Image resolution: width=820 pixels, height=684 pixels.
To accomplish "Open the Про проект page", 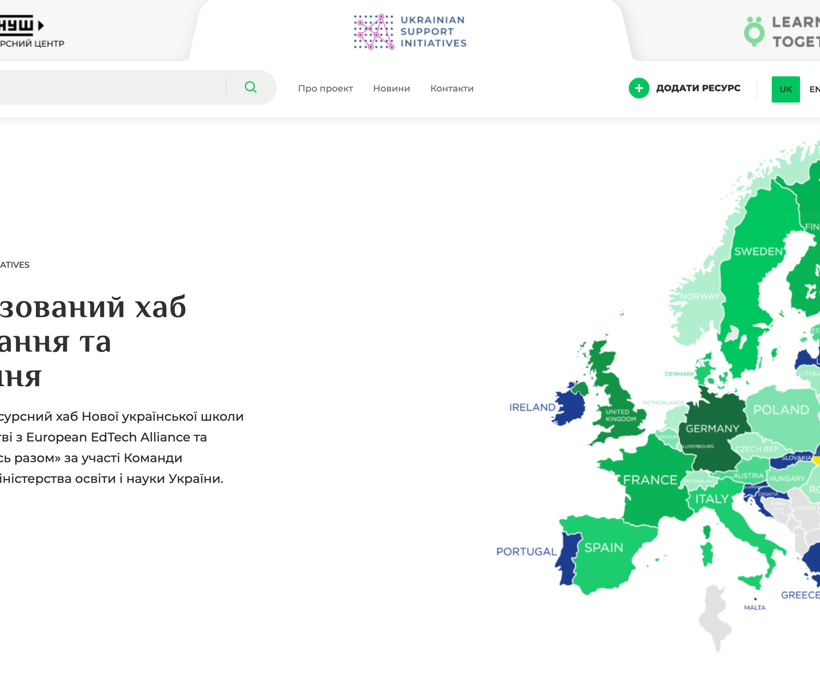I will (x=325, y=88).
